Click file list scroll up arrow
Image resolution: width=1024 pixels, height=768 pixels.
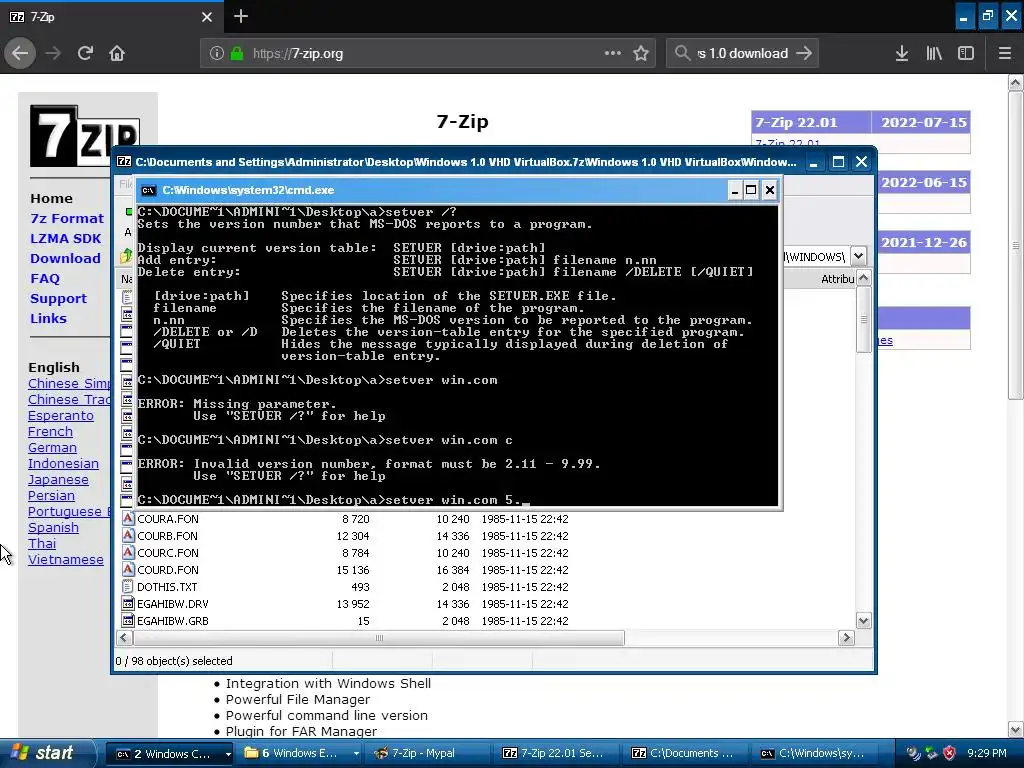863,278
